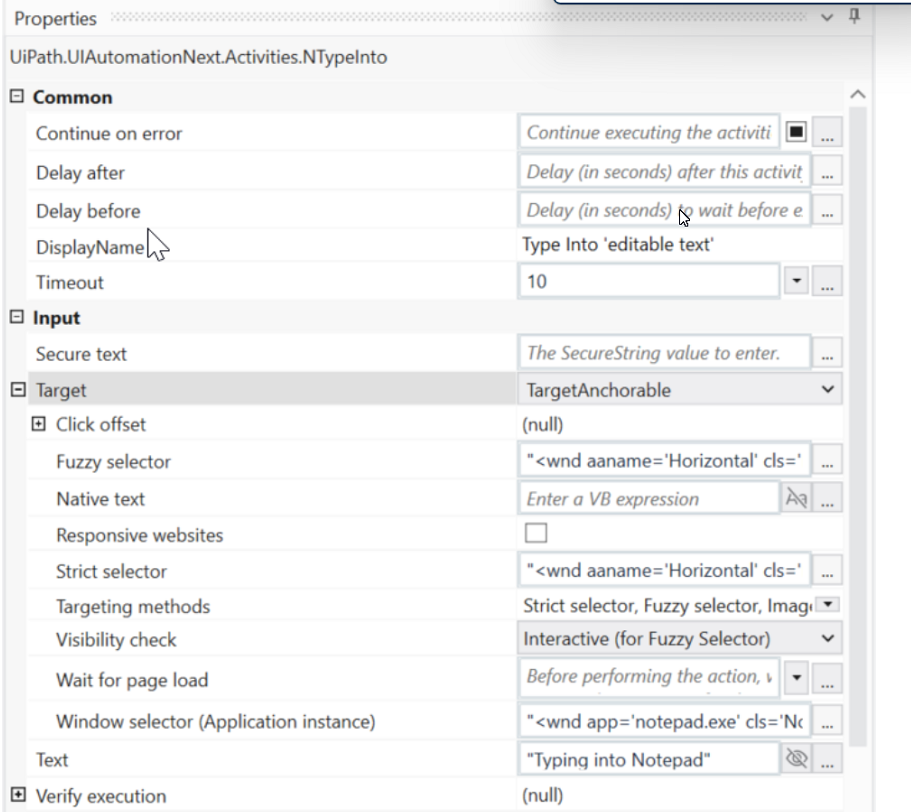Open the Targeting methods dropdown

coord(827,605)
